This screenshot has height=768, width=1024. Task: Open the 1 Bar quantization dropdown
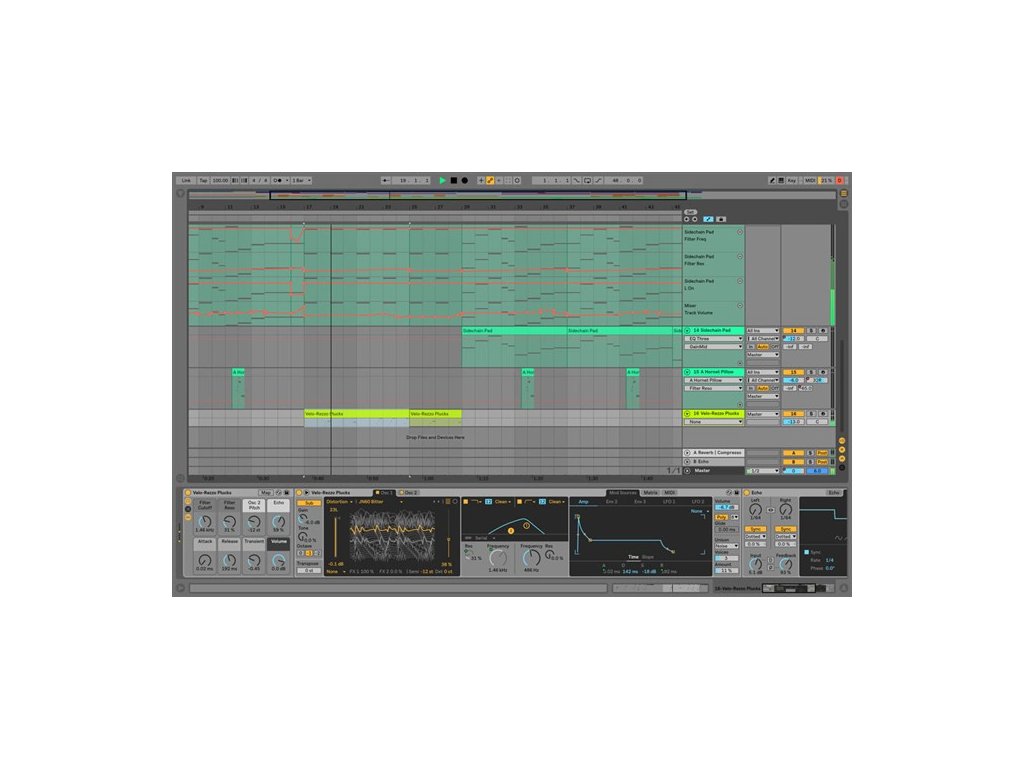coord(301,180)
